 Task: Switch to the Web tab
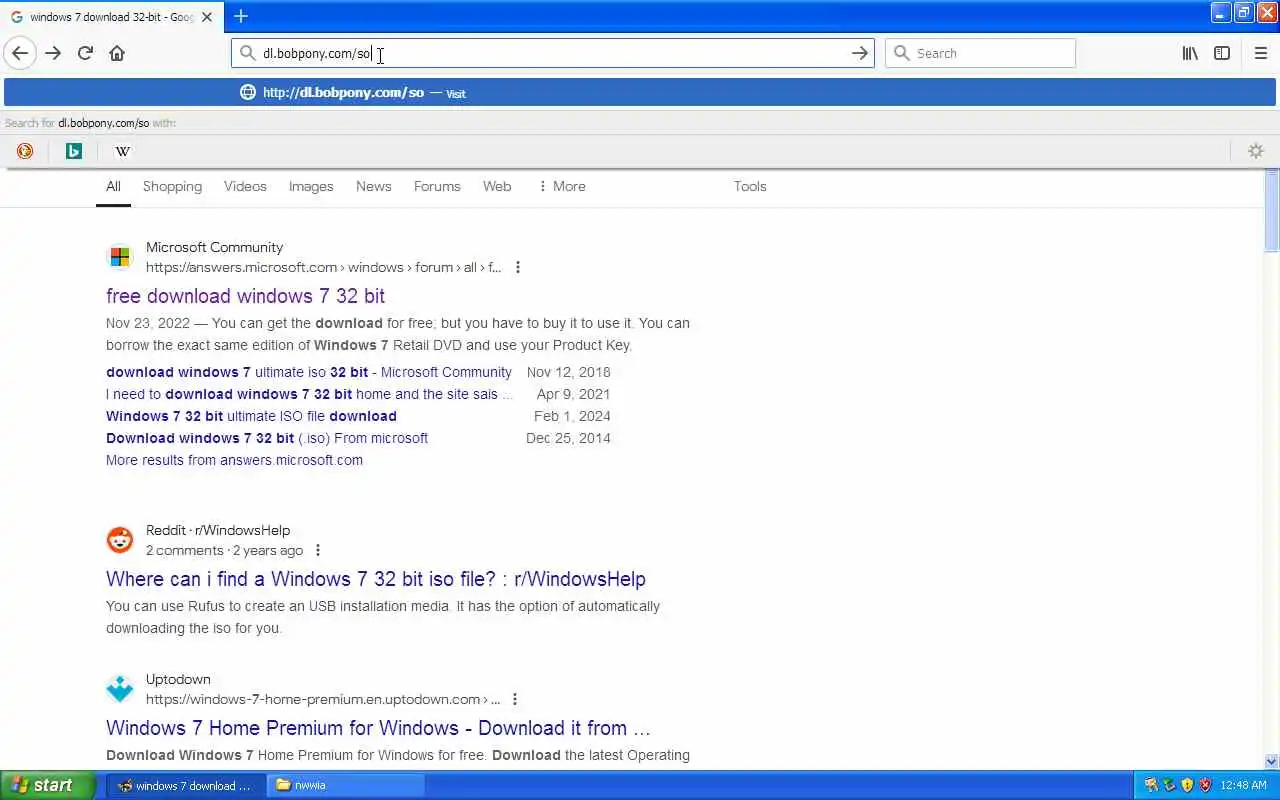click(497, 186)
